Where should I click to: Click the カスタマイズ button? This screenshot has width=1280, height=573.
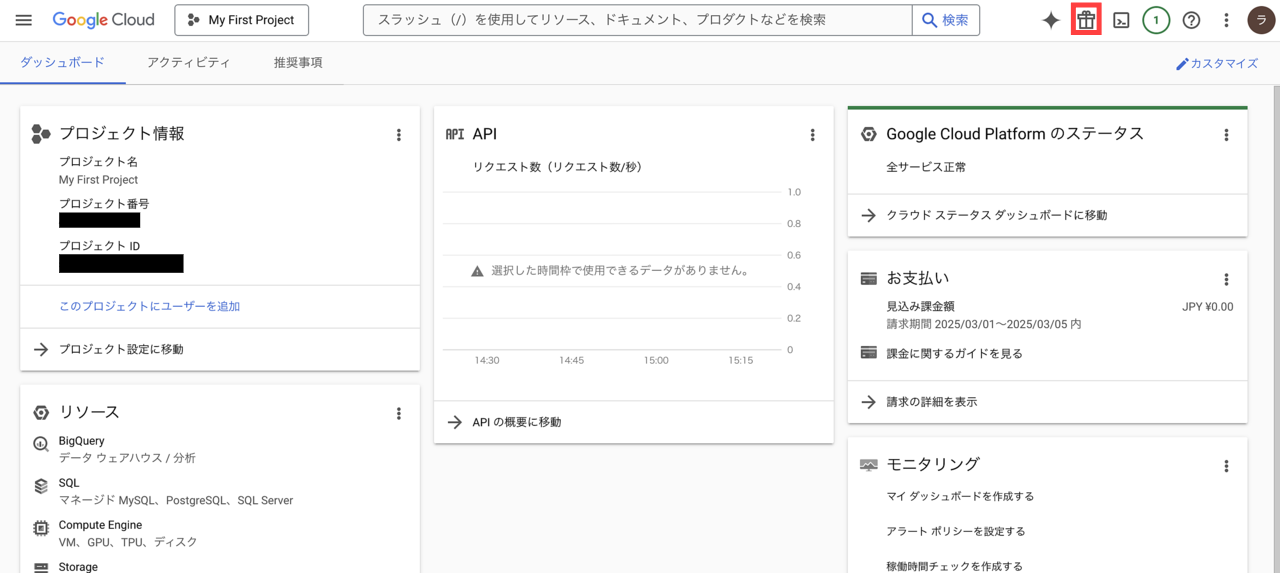point(1216,63)
